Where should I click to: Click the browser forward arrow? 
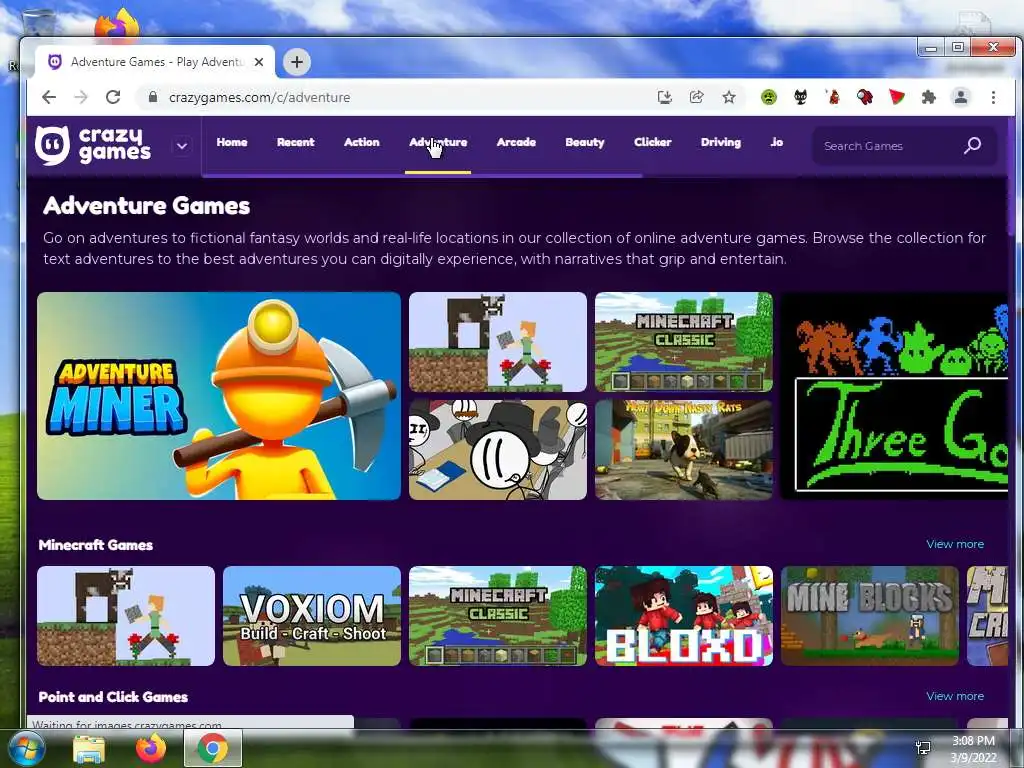coord(81,97)
